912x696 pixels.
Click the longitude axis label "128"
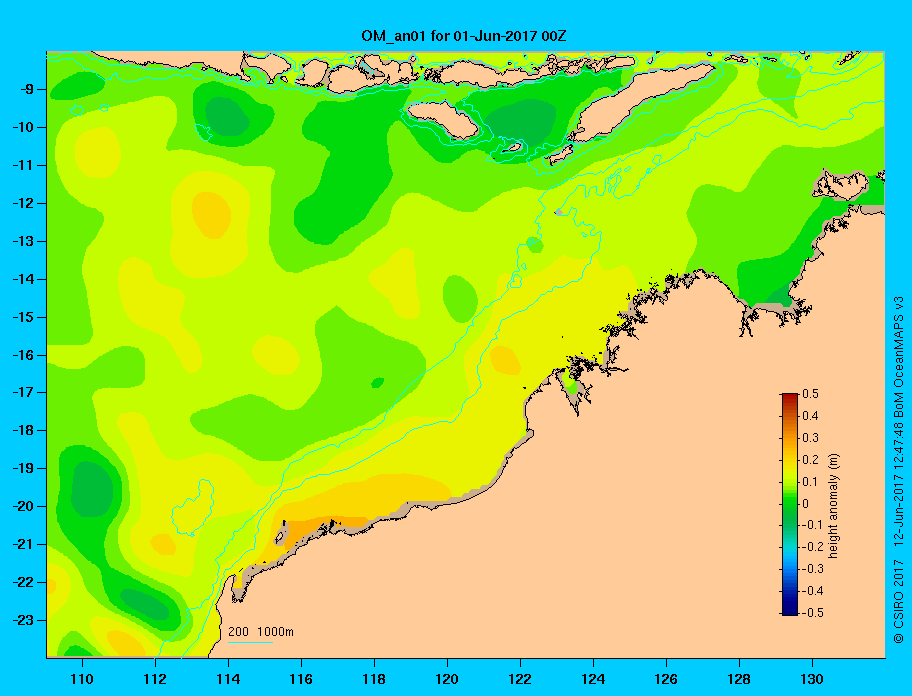[x=739, y=679]
